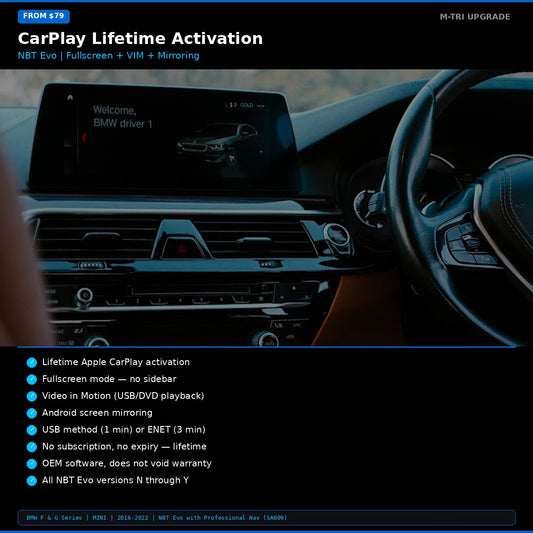Click the 'Welcome, BMW driver 1' screen text
The image size is (533, 533).
pos(122,117)
